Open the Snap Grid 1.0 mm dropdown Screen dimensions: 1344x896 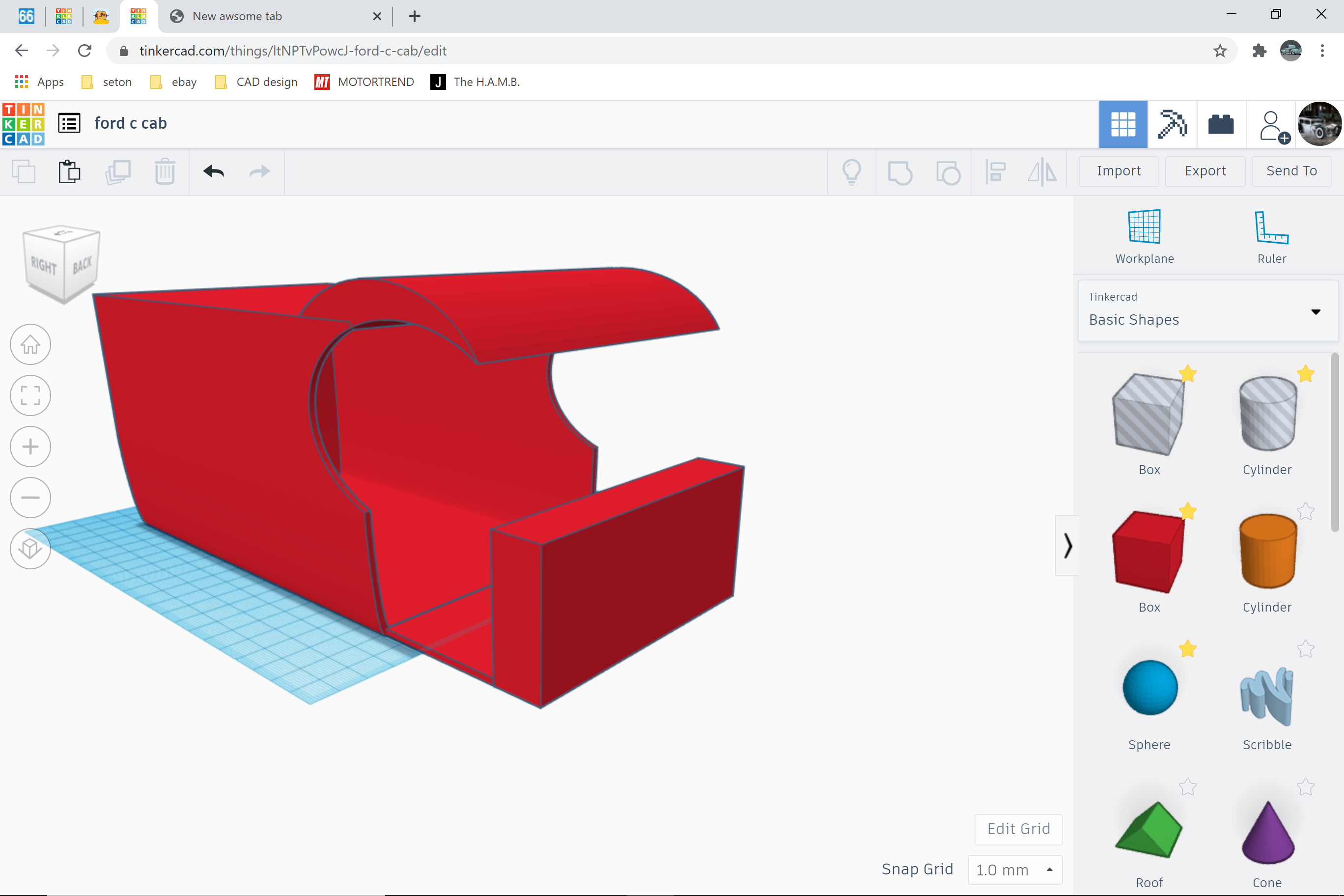pos(1015,869)
